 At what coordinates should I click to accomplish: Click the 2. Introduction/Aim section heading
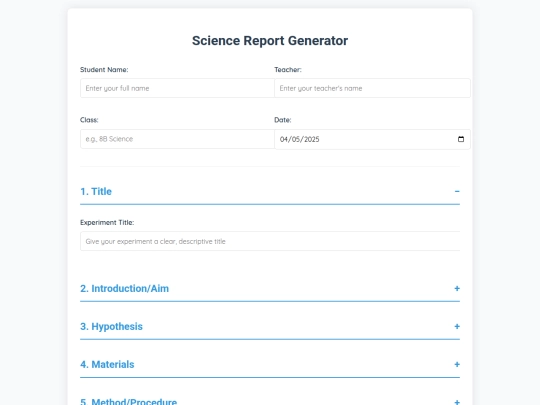(125, 289)
